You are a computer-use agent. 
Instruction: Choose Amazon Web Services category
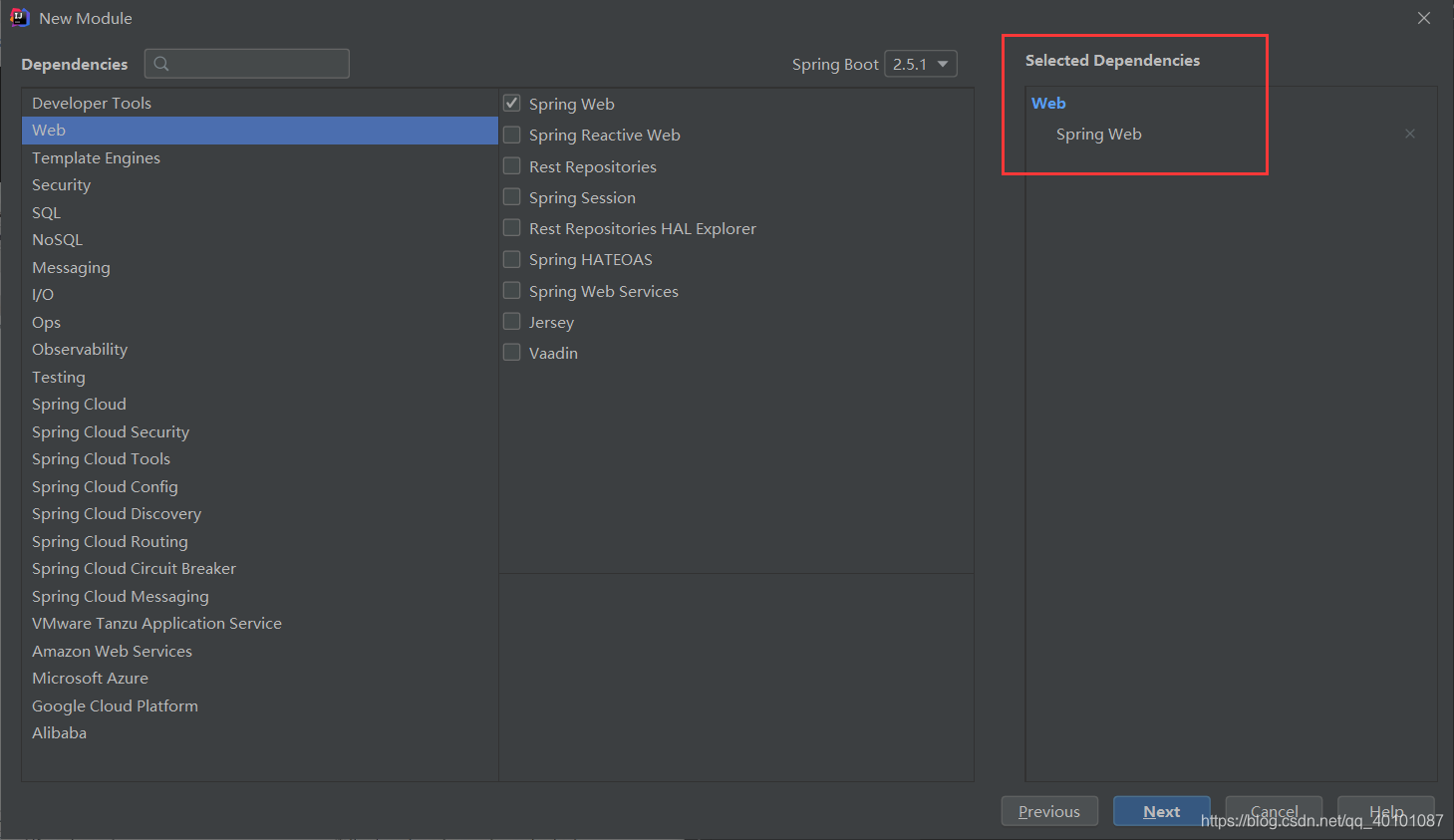point(260,651)
